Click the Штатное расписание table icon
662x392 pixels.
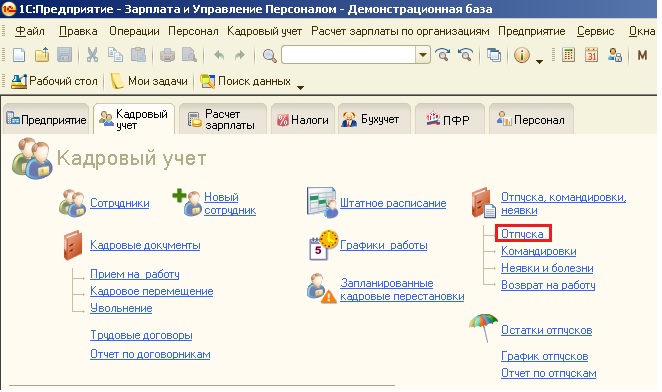323,203
